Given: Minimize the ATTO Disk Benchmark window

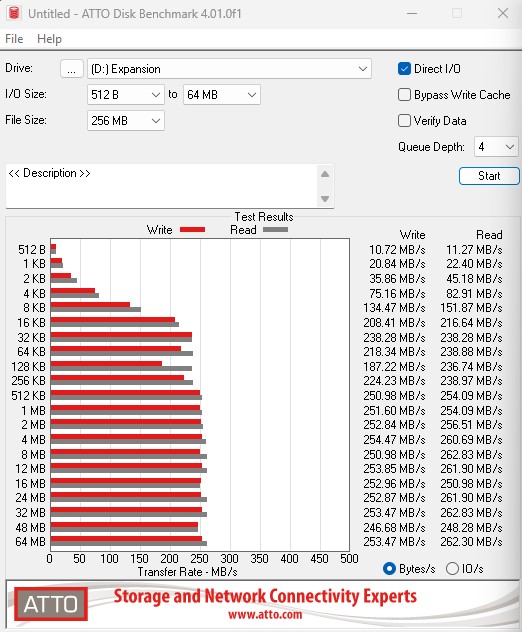Looking at the screenshot, I should point(412,13).
